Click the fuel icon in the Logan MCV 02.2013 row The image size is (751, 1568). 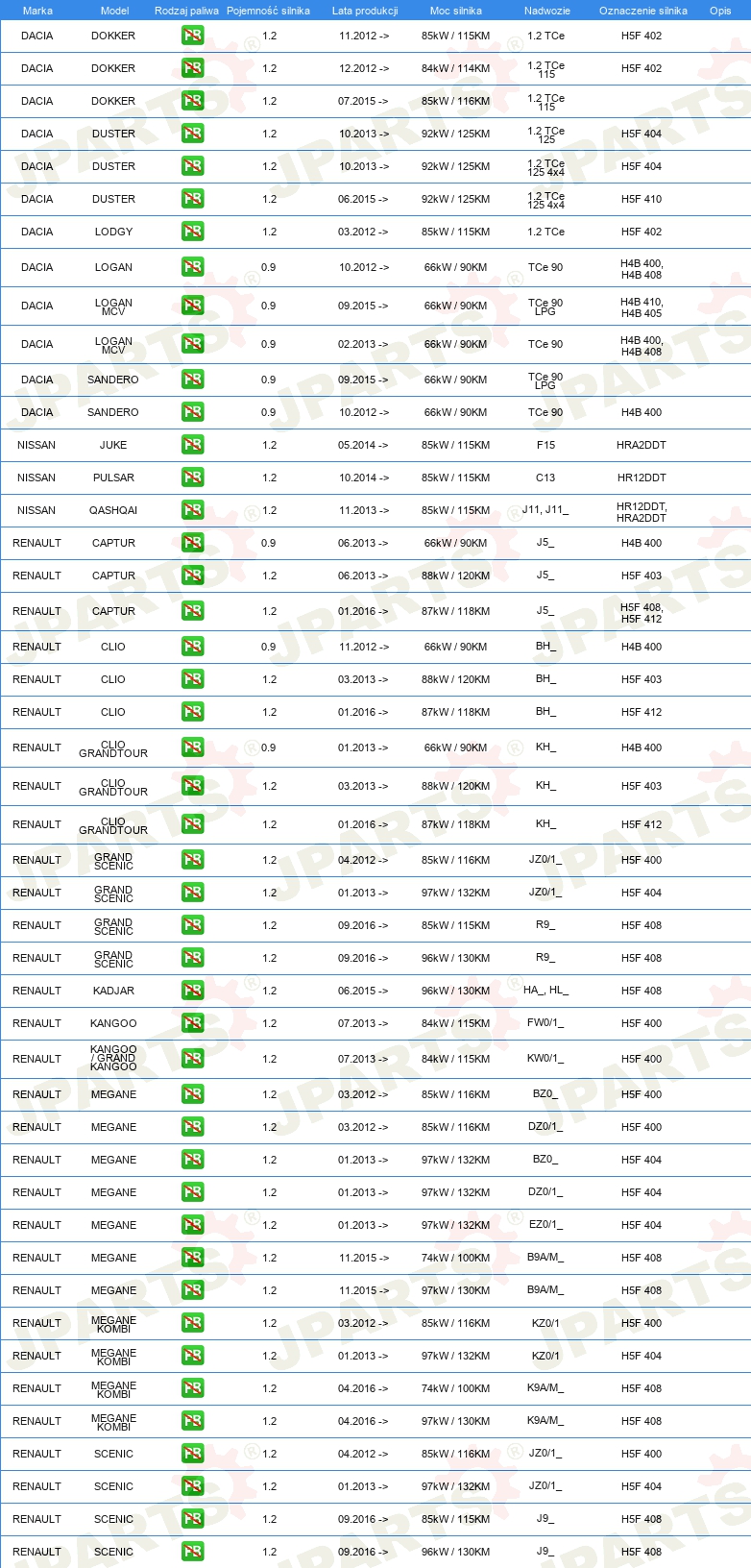pos(193,344)
